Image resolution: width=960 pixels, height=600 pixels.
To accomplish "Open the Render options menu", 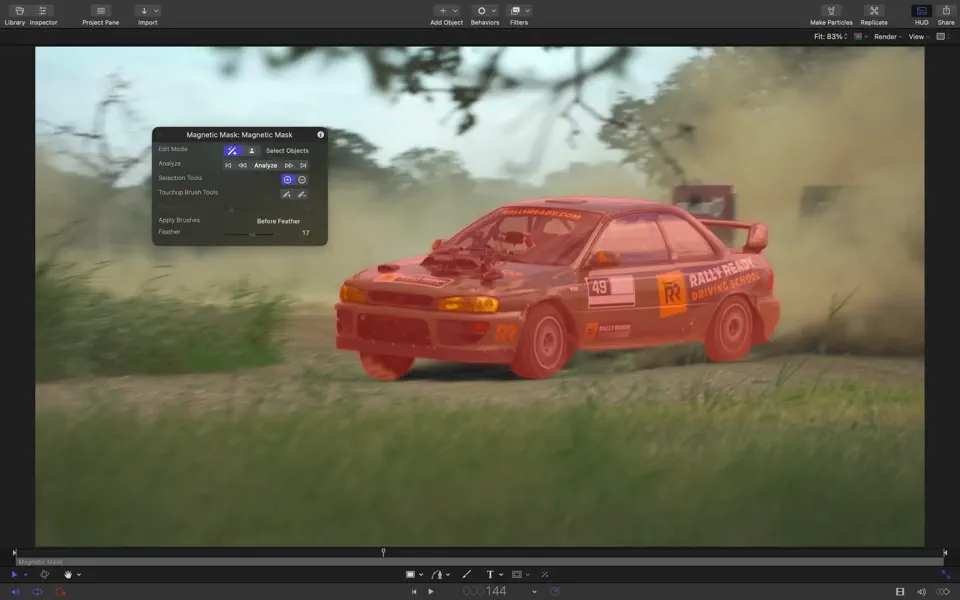I will point(885,36).
